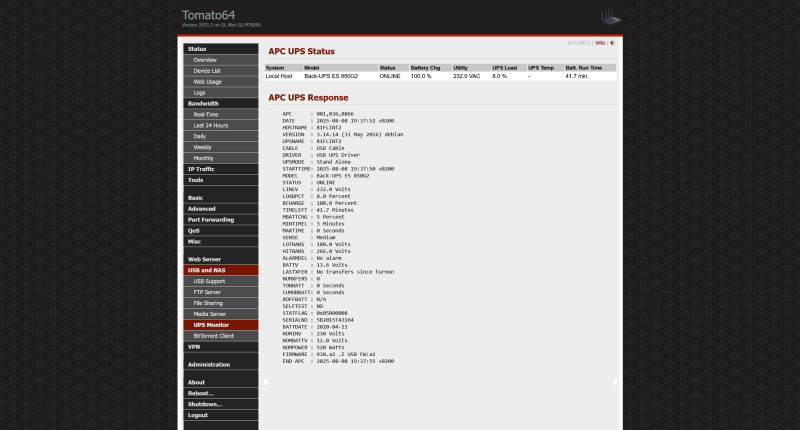Image resolution: width=800 pixels, height=430 pixels.
Task: Click Shutdown... in the sidebar
Action: coord(220,404)
